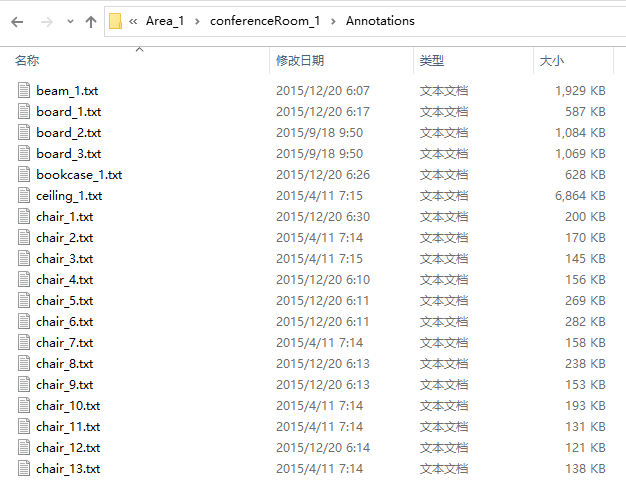Screen dimensions: 626x480
Task: Navigate to Area_1 in breadcrumb
Action: click(165, 21)
